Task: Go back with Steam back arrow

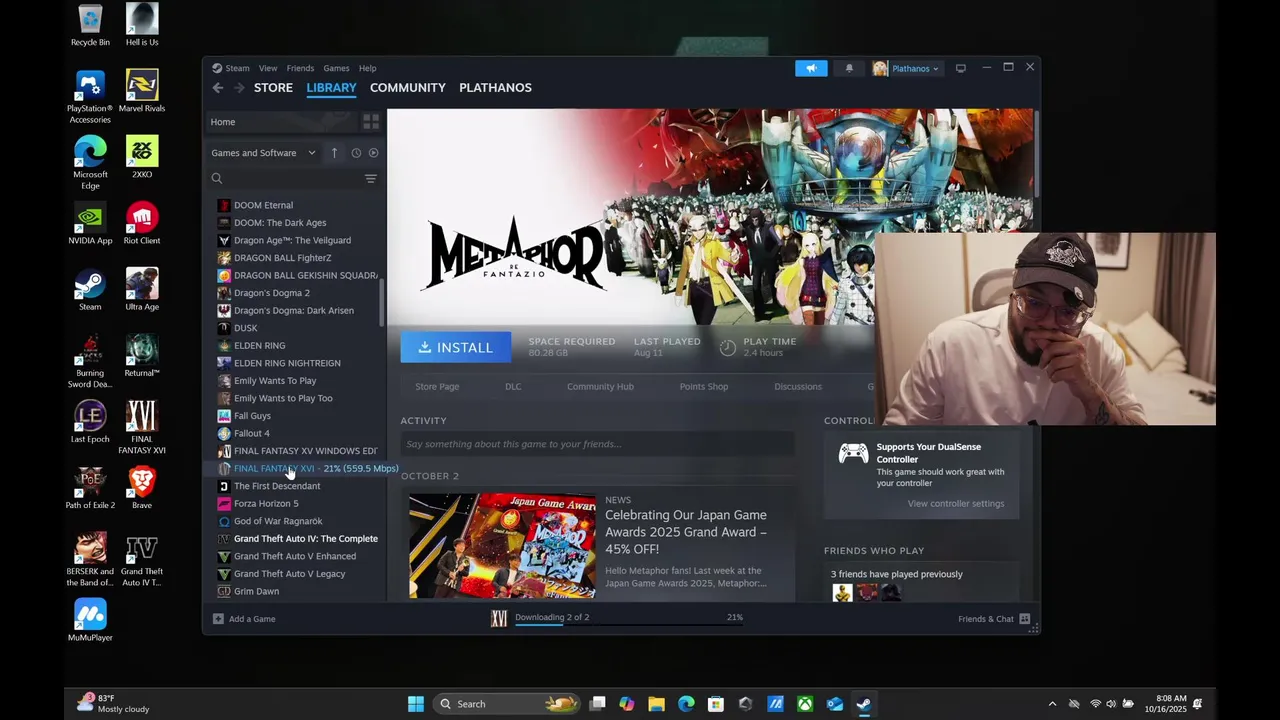Action: tap(217, 88)
